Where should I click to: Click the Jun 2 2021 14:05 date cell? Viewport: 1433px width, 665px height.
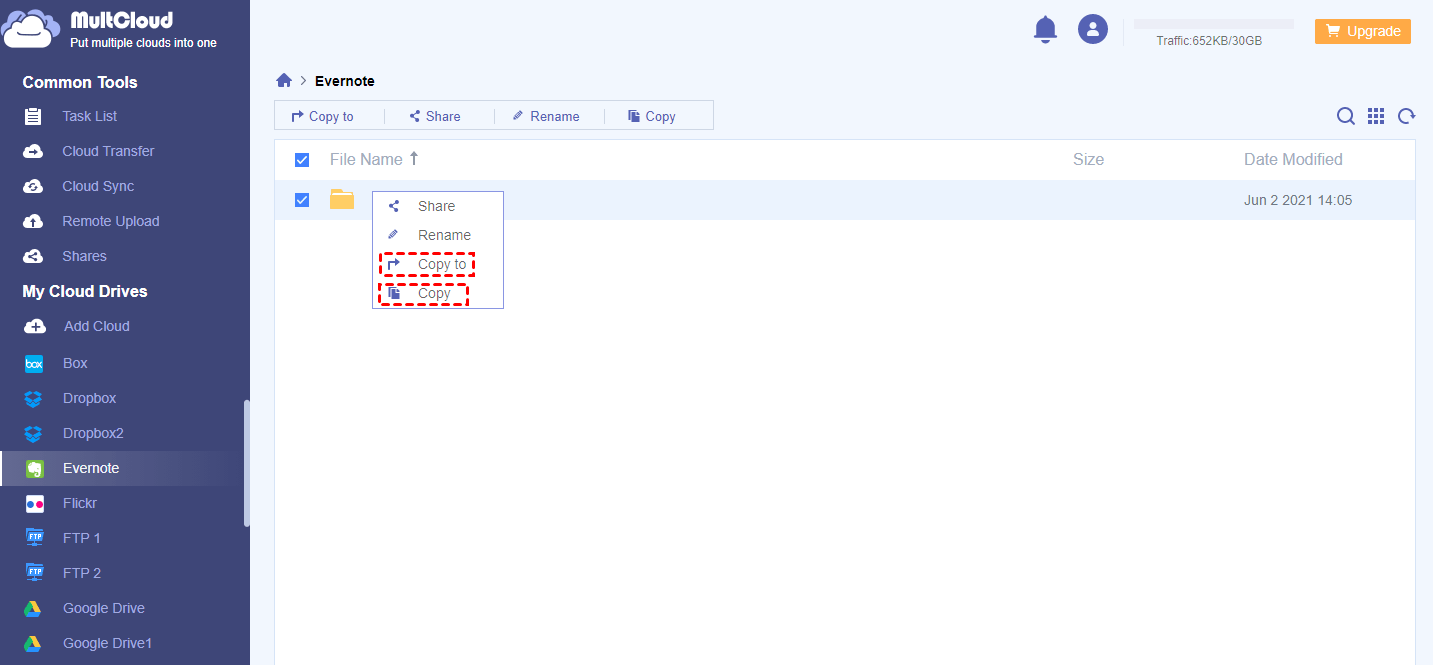tap(1298, 200)
